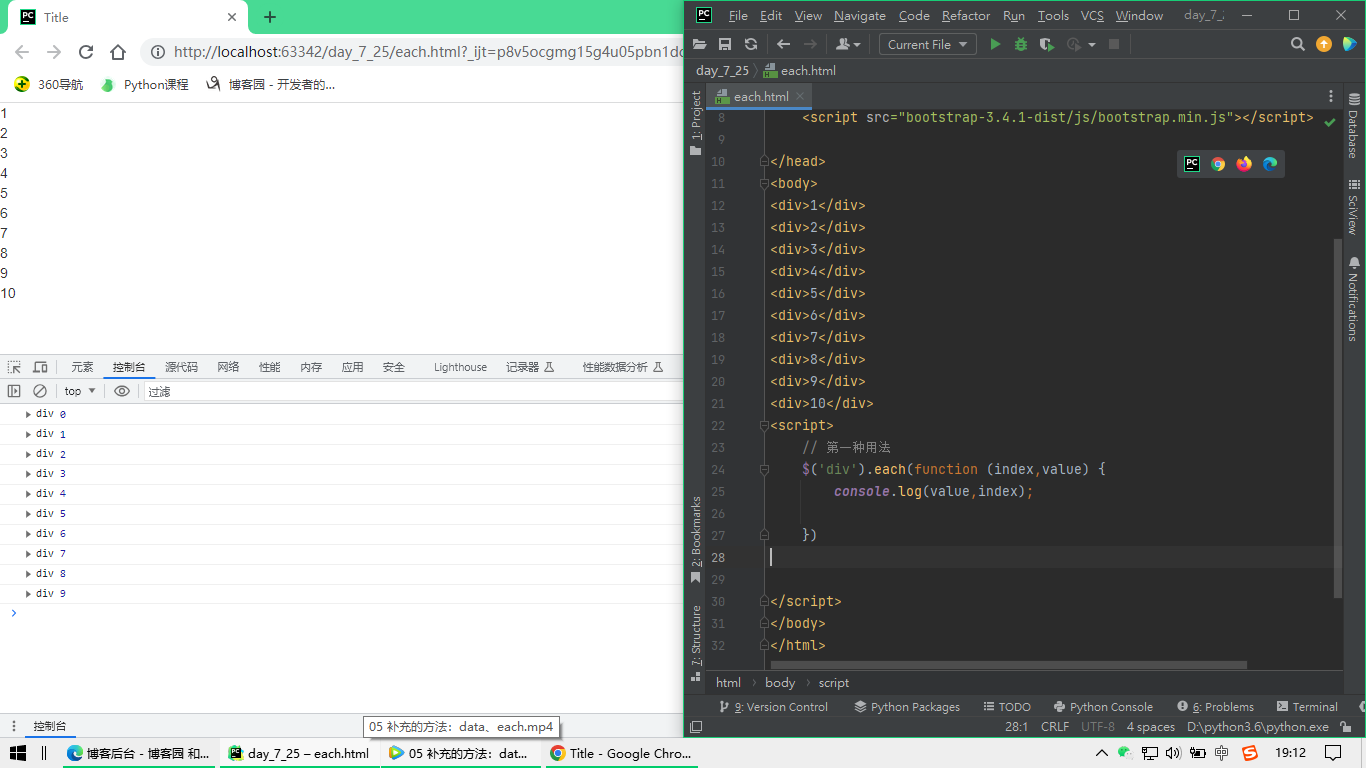
Task: Open the Refactor menu
Action: (x=965, y=15)
